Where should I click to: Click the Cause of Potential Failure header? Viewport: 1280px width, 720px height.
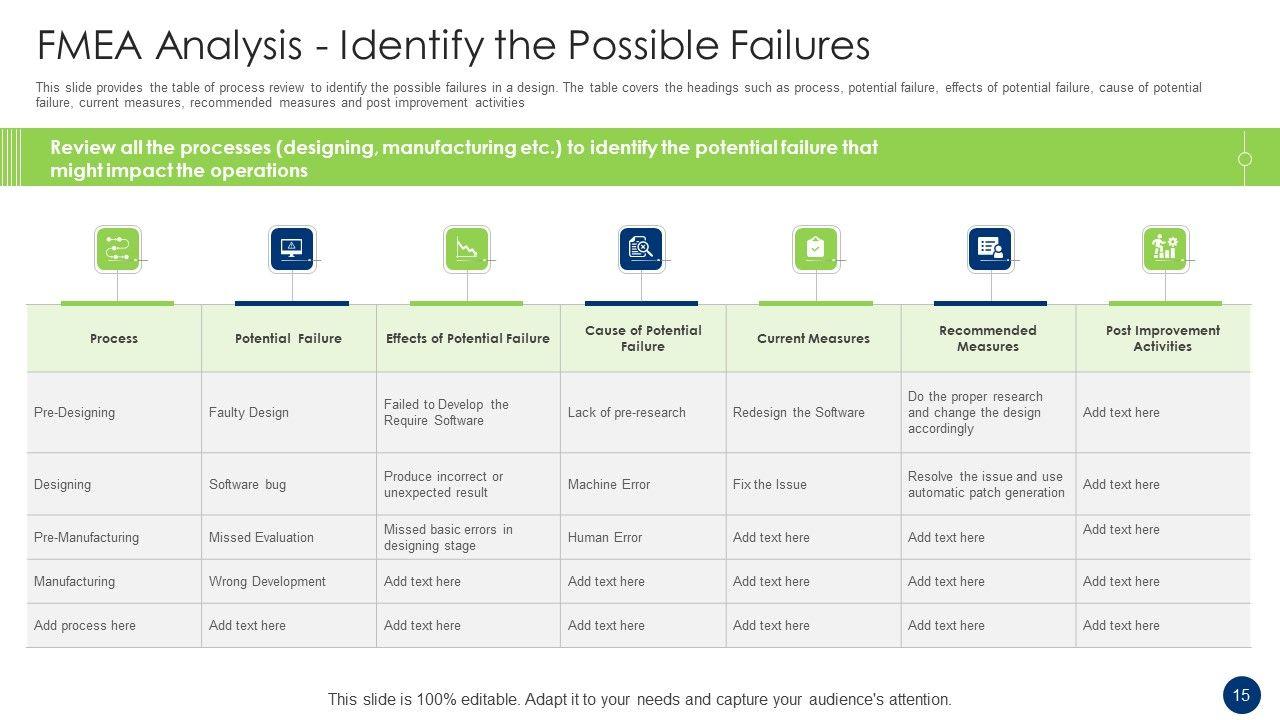(x=643, y=339)
